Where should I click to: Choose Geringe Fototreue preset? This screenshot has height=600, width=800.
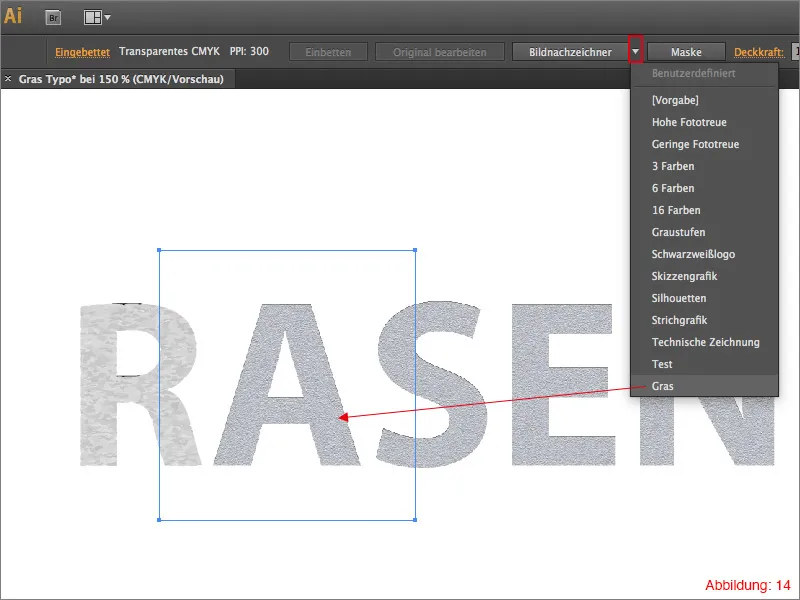[x=705, y=144]
